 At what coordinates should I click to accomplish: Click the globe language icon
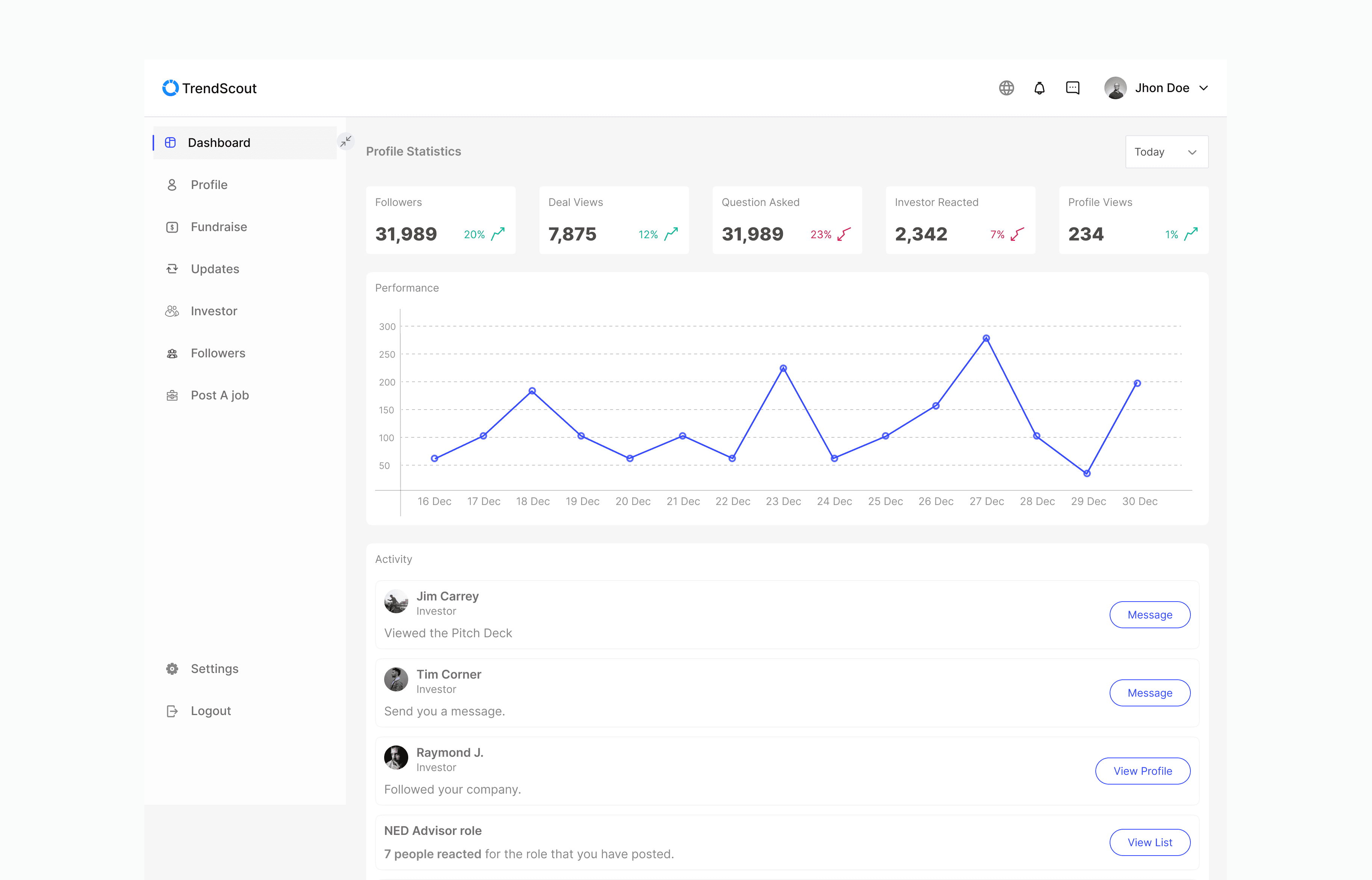click(x=1006, y=88)
